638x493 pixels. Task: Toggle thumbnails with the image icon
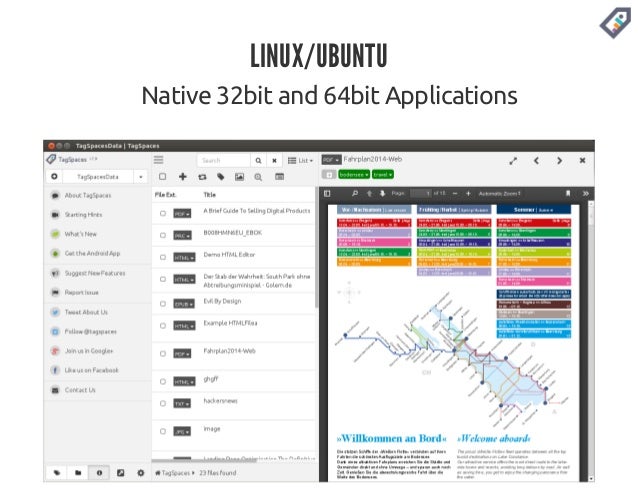(239, 177)
